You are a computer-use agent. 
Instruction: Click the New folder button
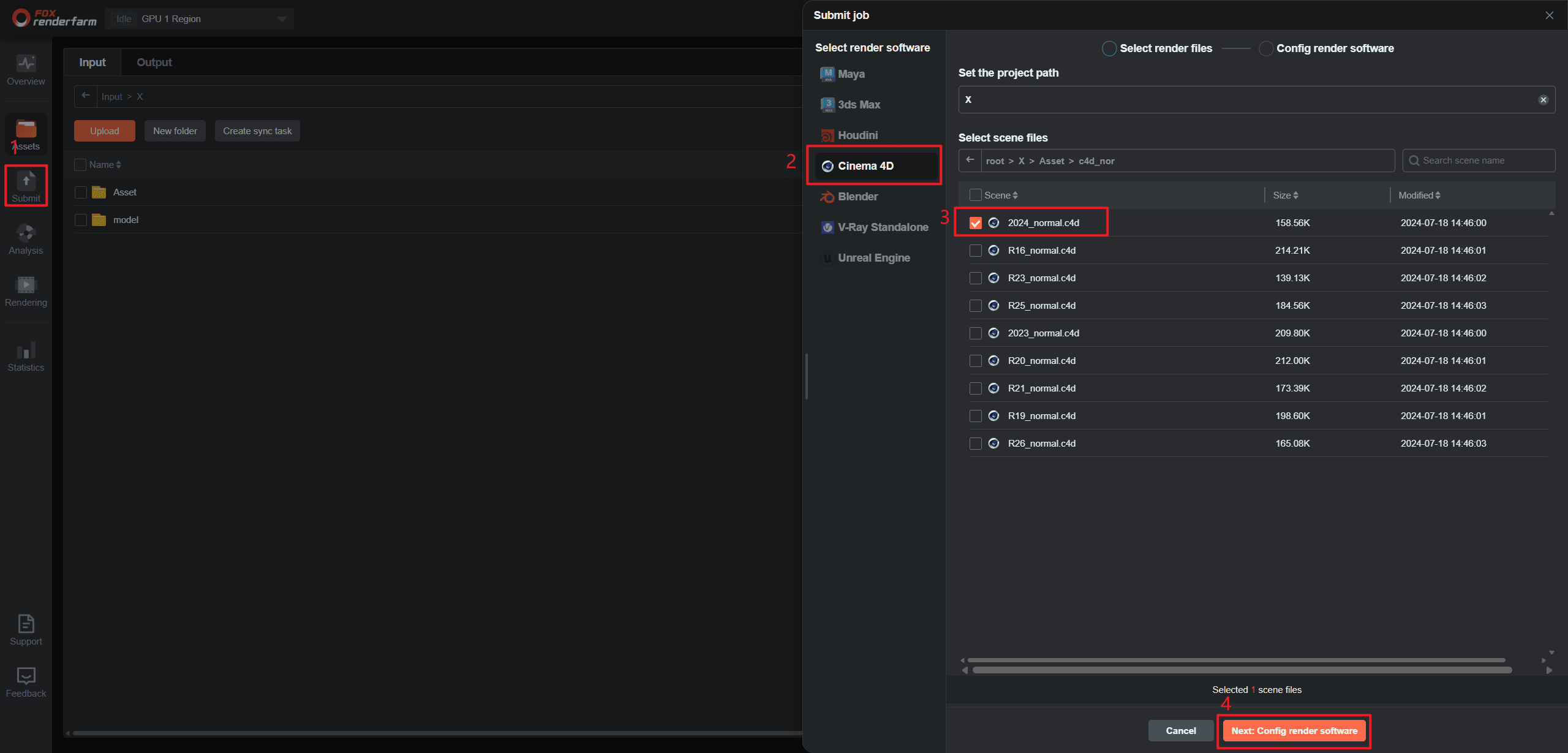tap(175, 131)
